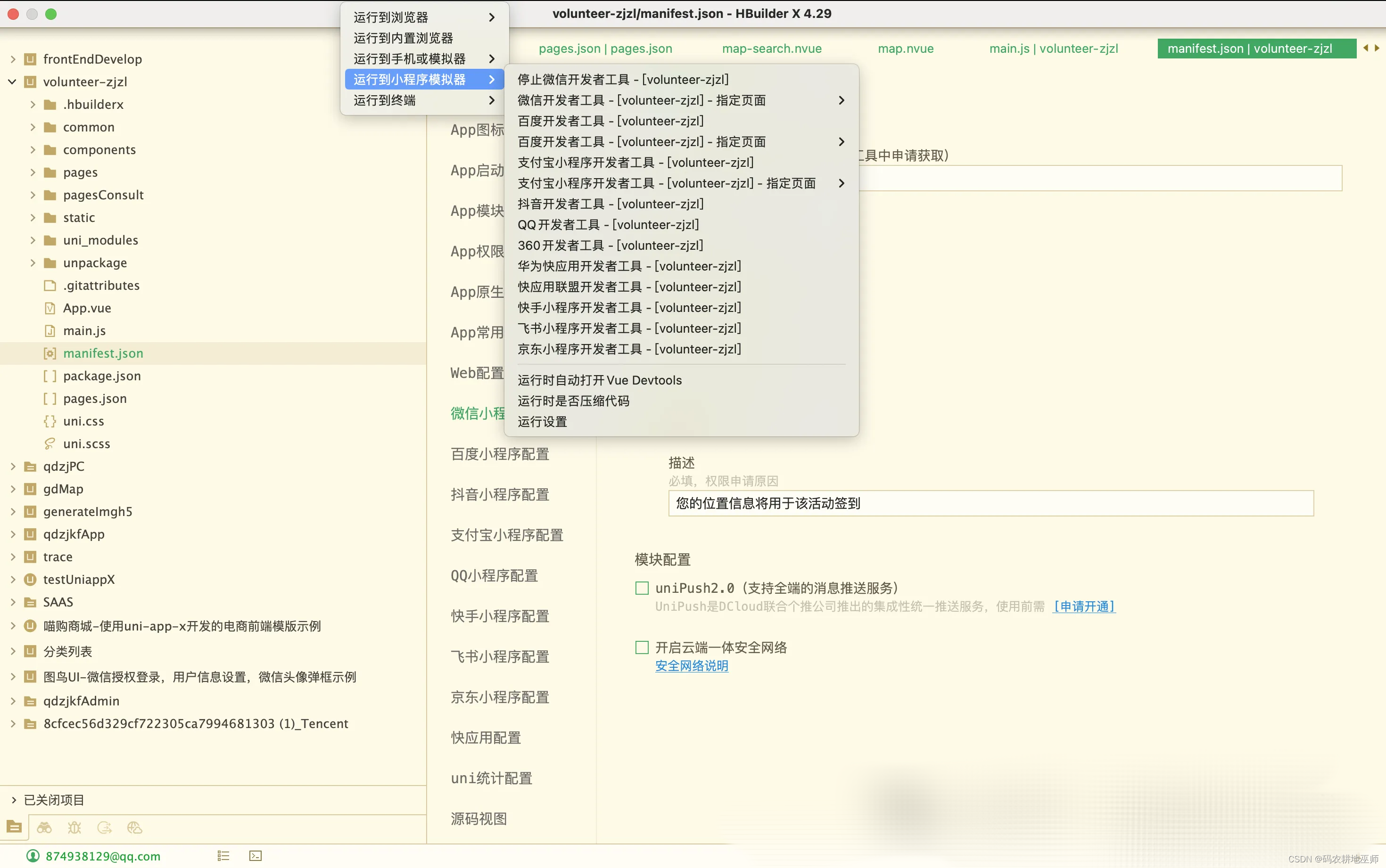Expand the frontEndDevelop project
The width and height of the screenshot is (1386, 868).
pos(13,59)
